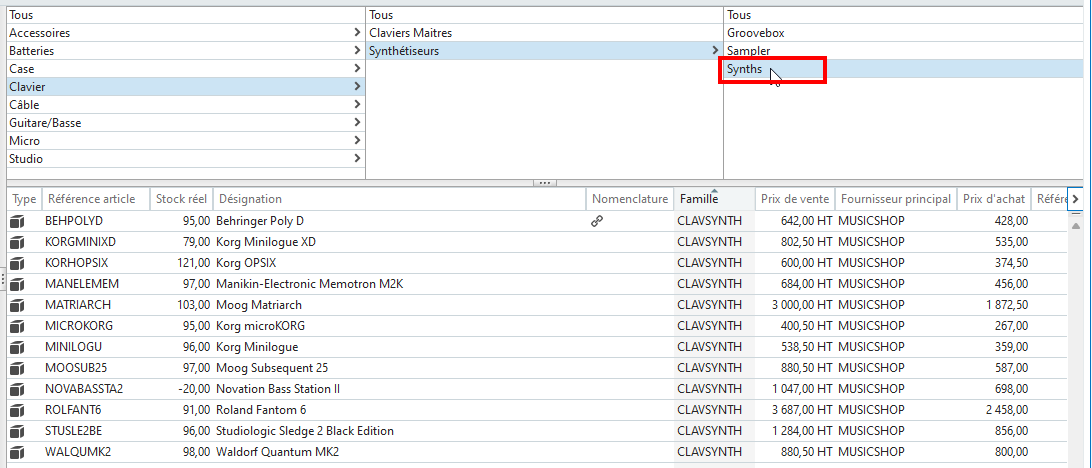
Task: Click purchase price 1 872,50
Action: point(1006,305)
